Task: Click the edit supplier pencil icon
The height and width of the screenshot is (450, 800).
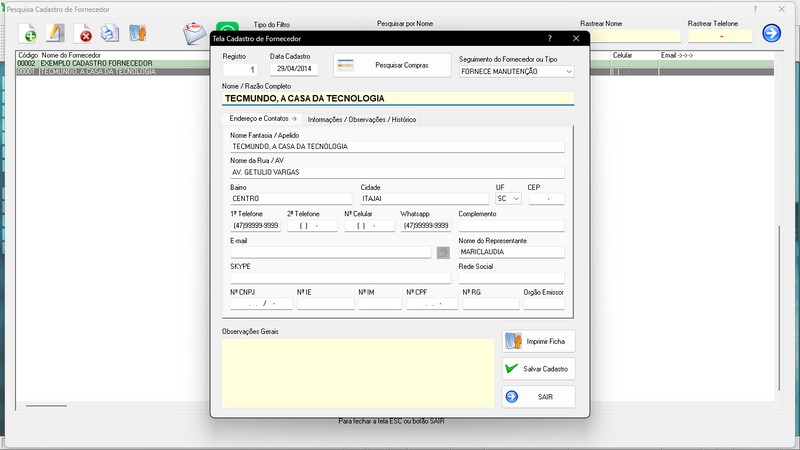Action: click(55, 33)
